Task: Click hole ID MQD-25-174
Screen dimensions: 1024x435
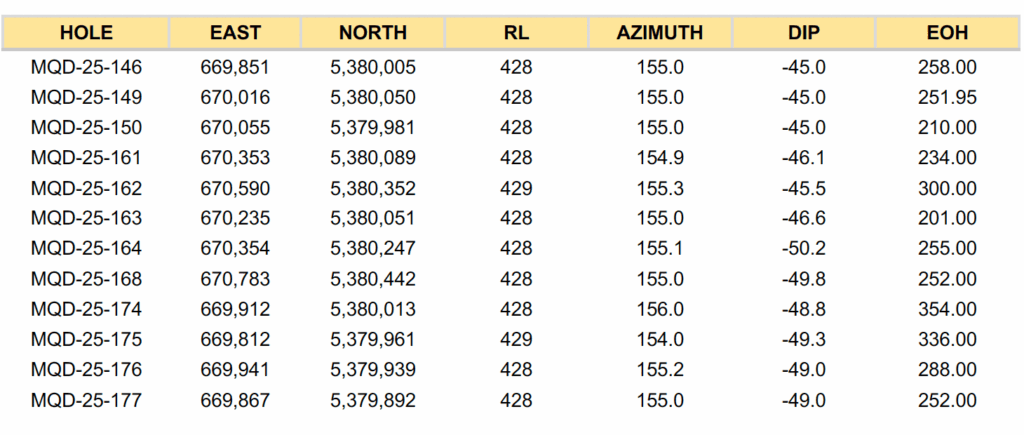Action: coord(86,309)
